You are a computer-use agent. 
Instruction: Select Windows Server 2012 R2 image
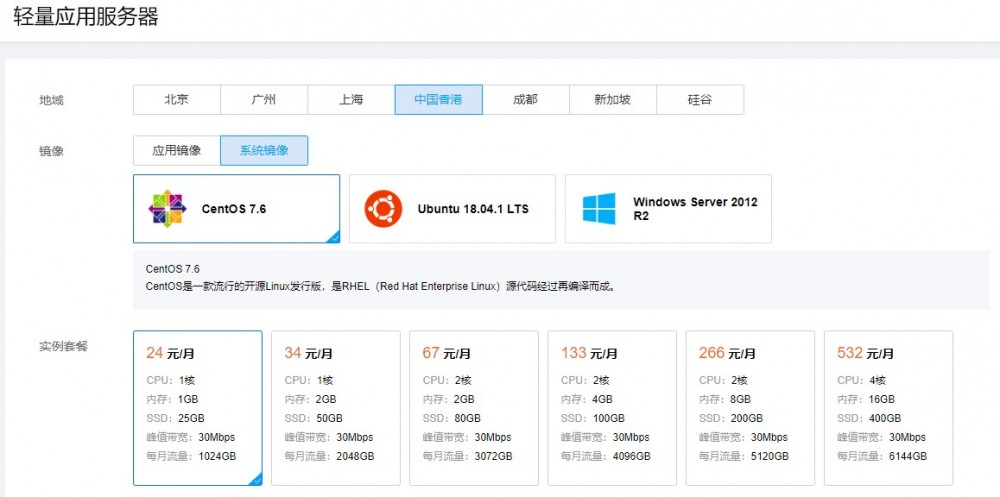(668, 209)
